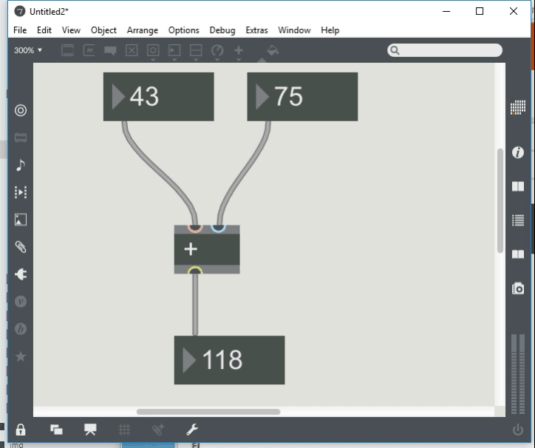Viewport: 535px width, 448px height.
Task: Add a new object box from toolbar
Action: click(x=68, y=50)
